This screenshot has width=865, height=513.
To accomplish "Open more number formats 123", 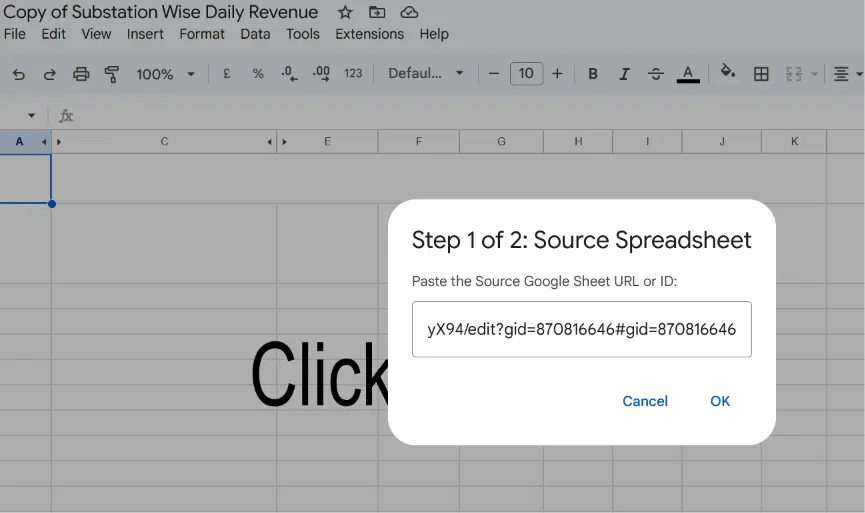I will [353, 73].
